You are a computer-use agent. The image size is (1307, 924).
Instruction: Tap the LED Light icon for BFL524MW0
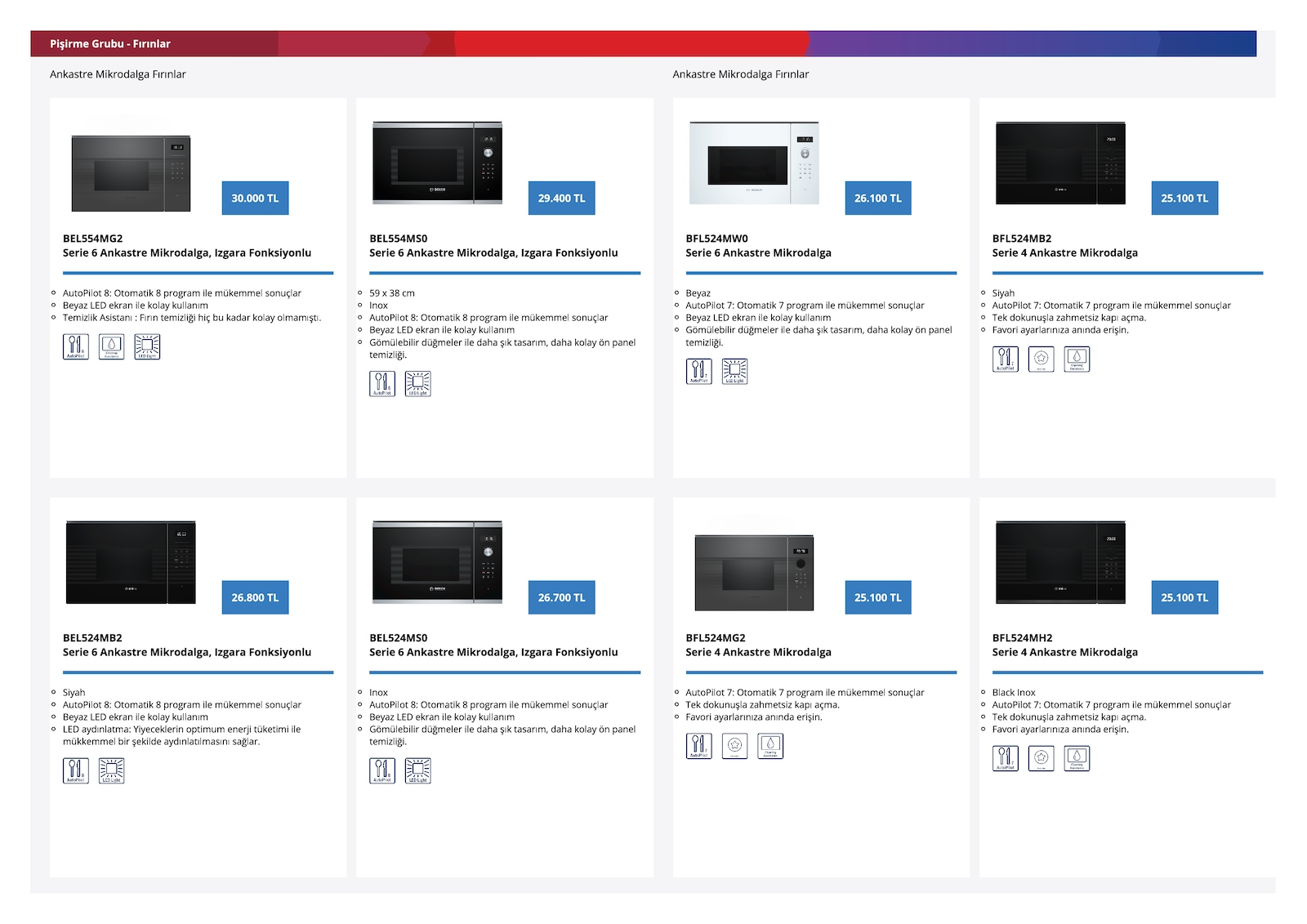tap(734, 371)
